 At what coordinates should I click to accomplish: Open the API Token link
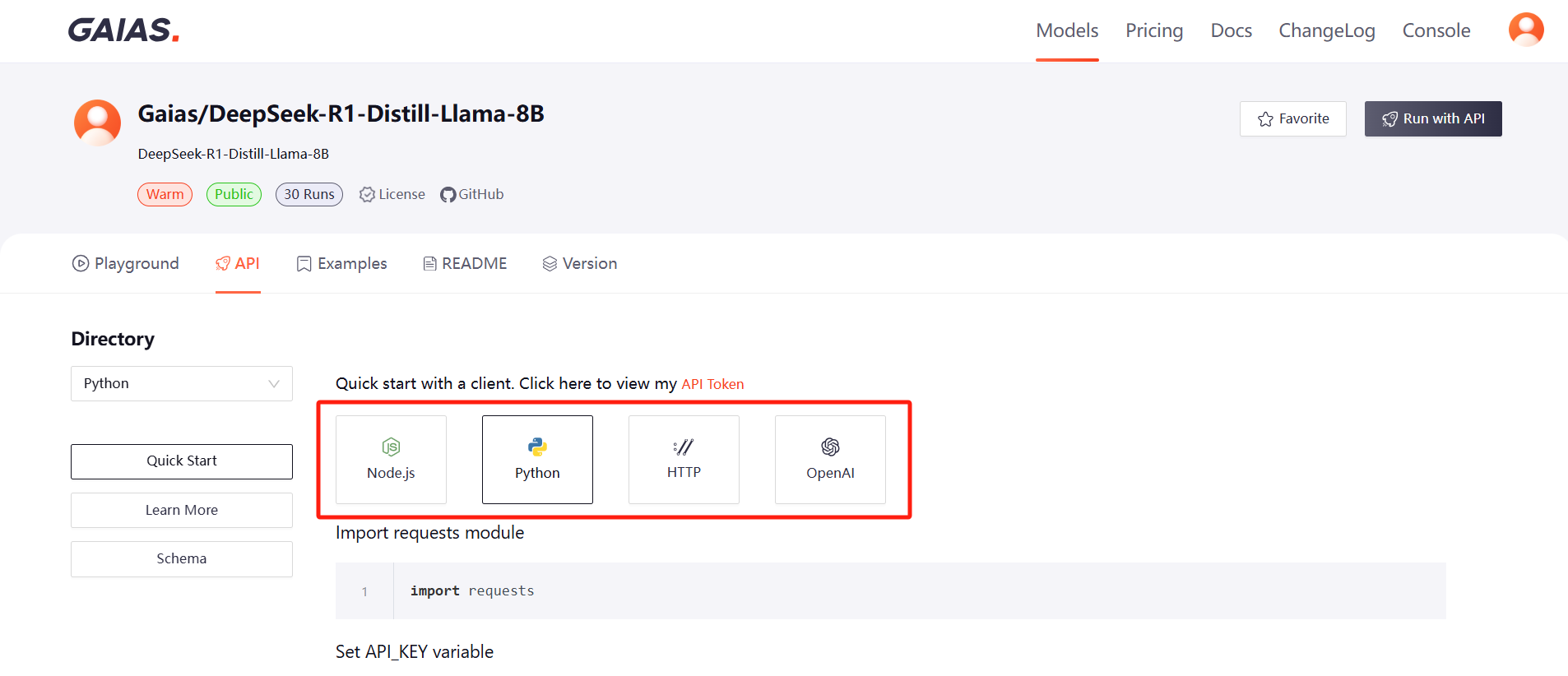pyautogui.click(x=712, y=383)
